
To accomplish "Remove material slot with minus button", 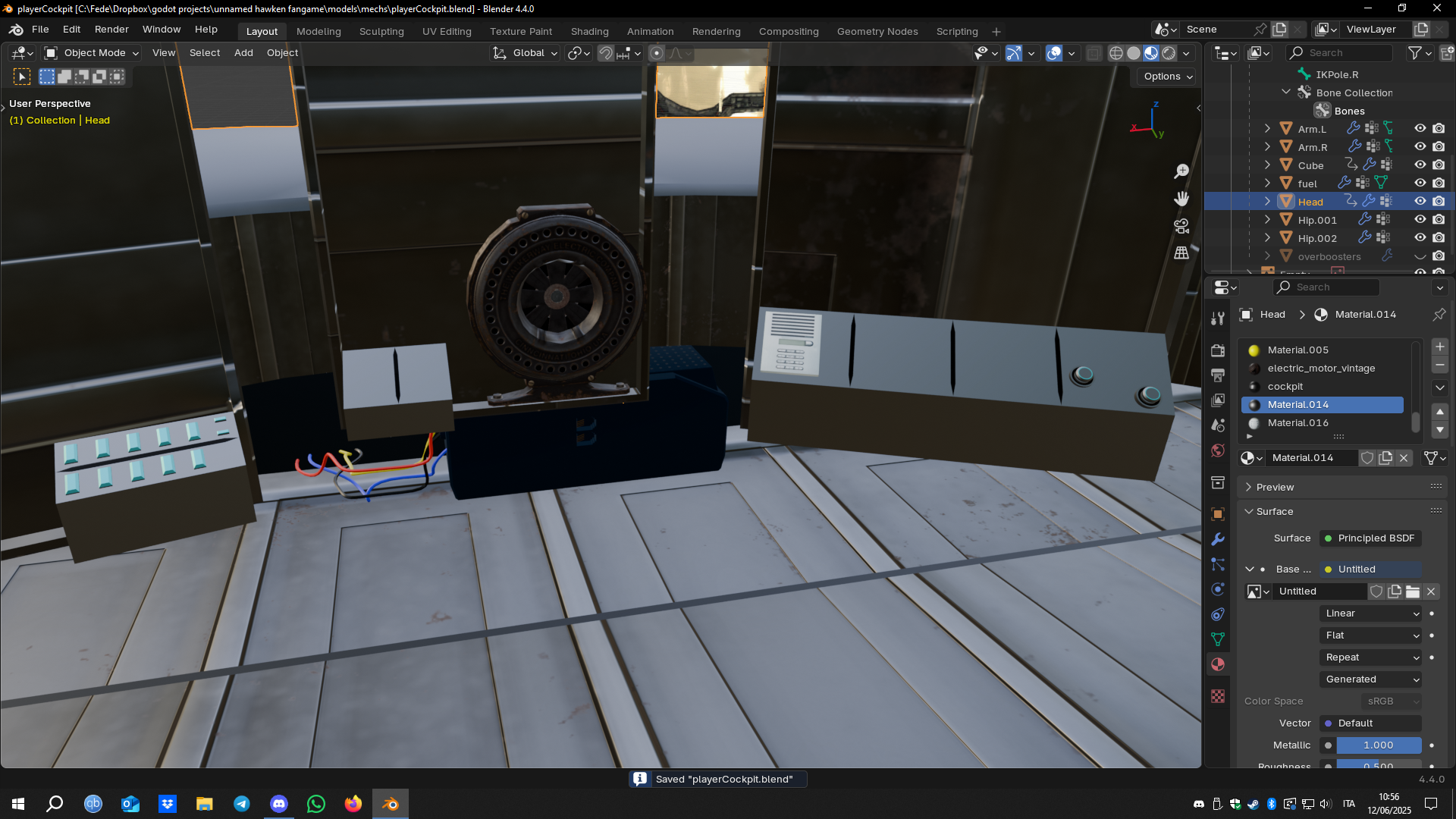I will coord(1440,365).
